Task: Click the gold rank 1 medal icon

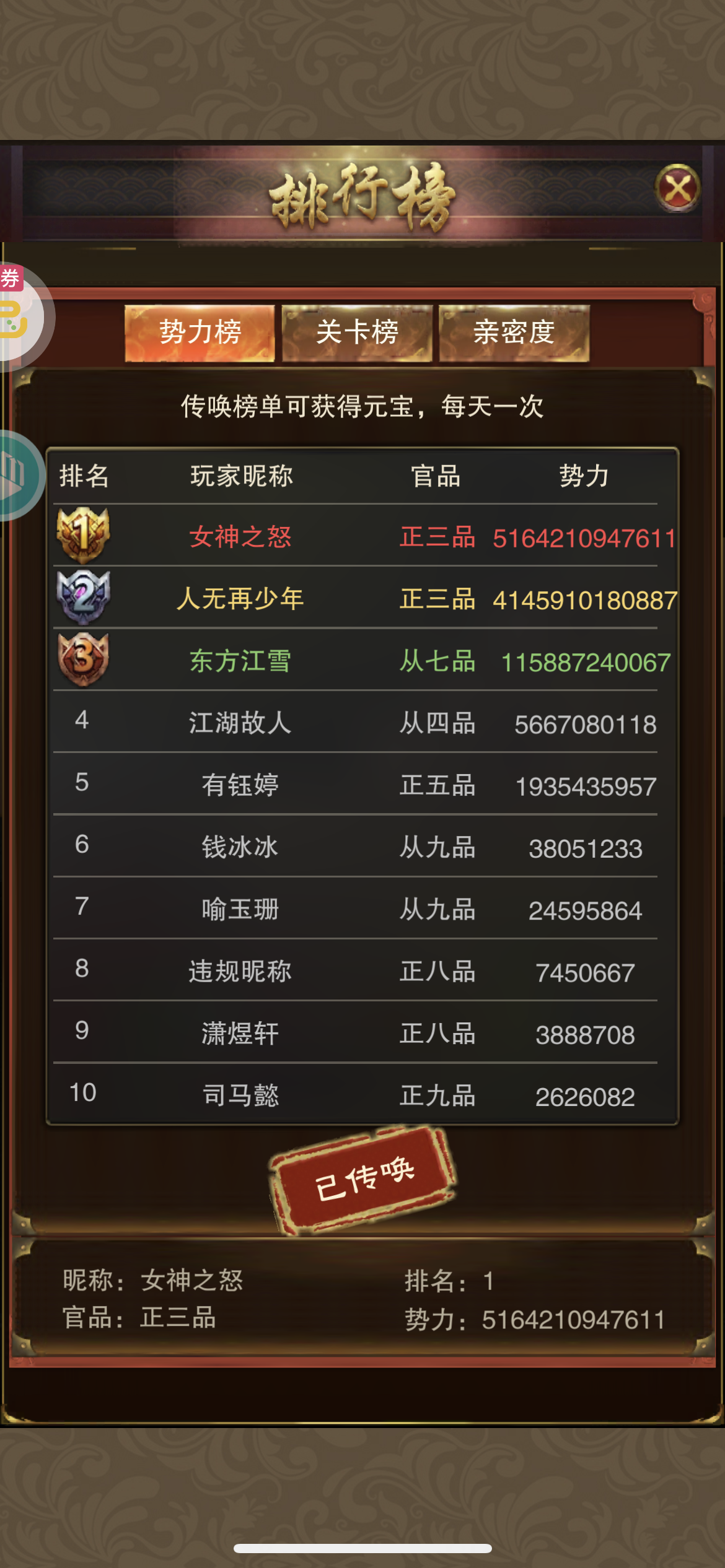Action: (x=83, y=534)
